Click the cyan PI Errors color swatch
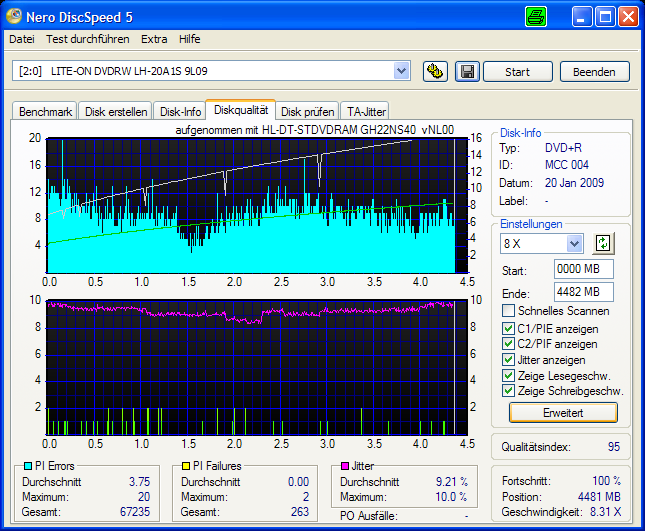The height and width of the screenshot is (531, 645). tap(28, 466)
